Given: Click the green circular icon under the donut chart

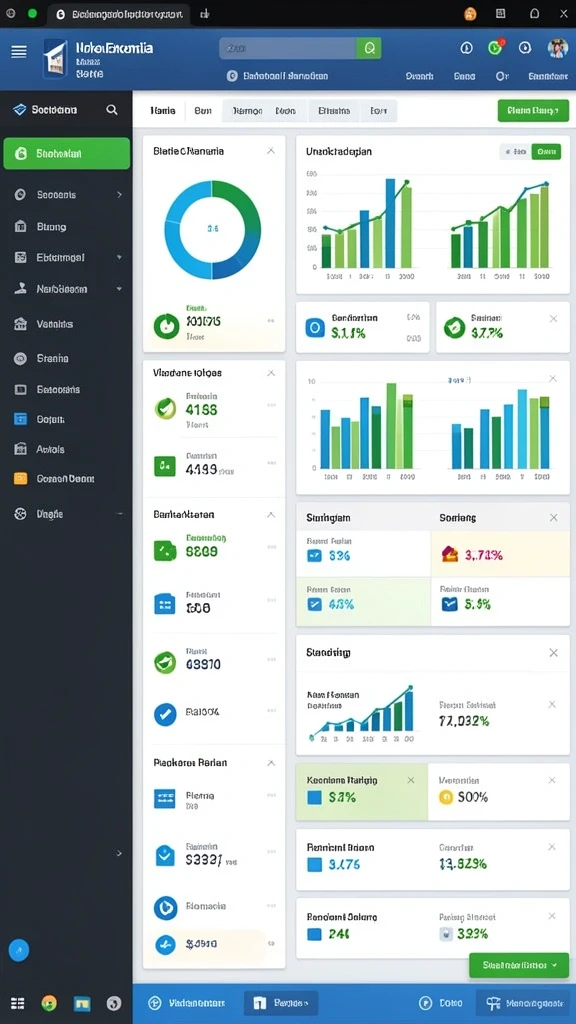Looking at the screenshot, I should pyautogui.click(x=166, y=325).
